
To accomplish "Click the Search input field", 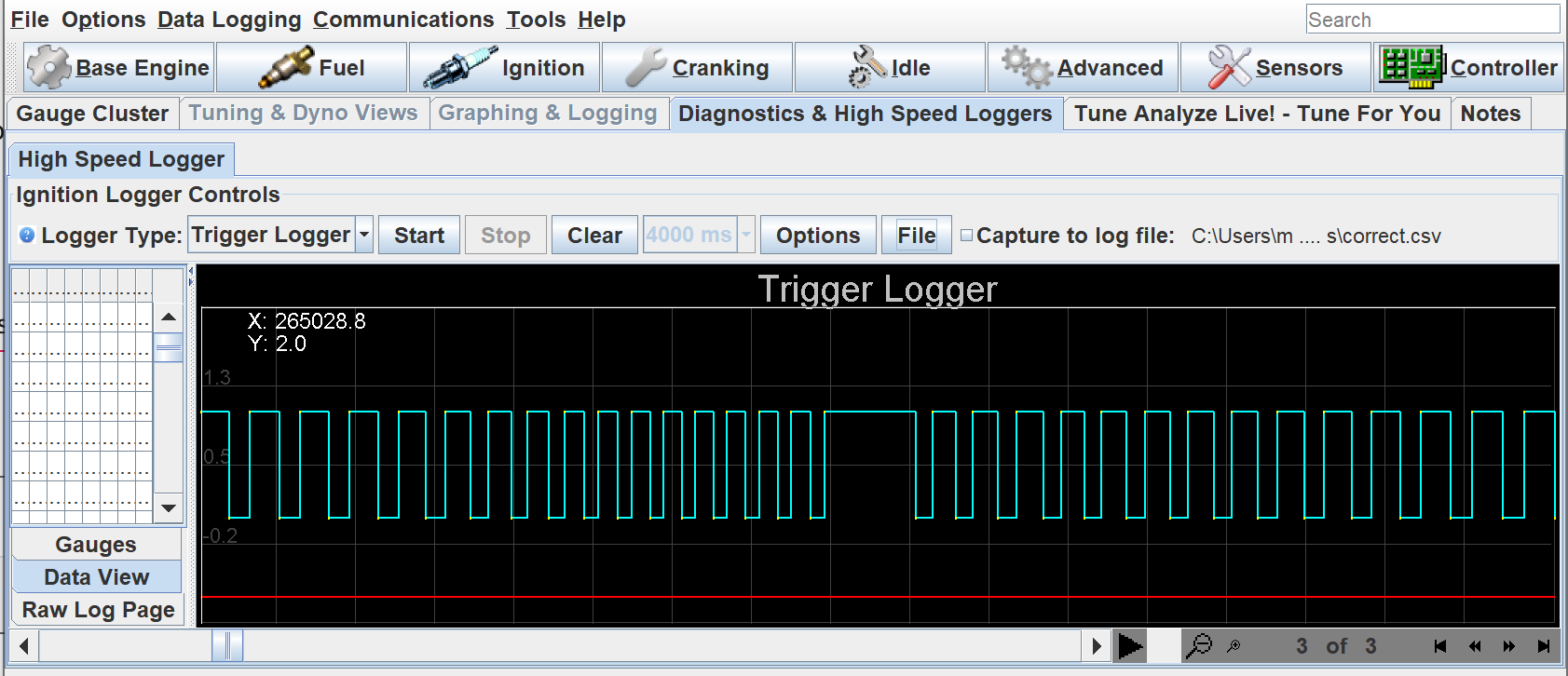I will (x=1432, y=20).
